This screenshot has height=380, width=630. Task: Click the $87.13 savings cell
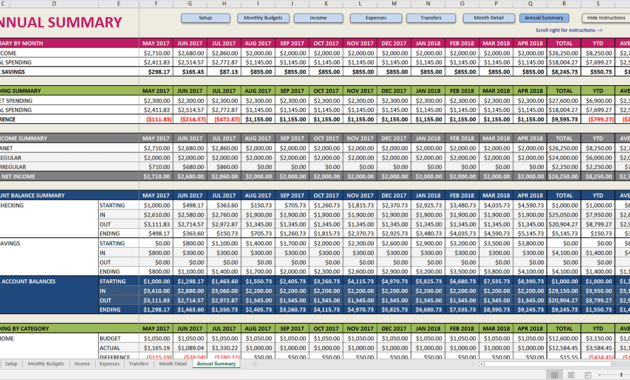click(x=224, y=72)
